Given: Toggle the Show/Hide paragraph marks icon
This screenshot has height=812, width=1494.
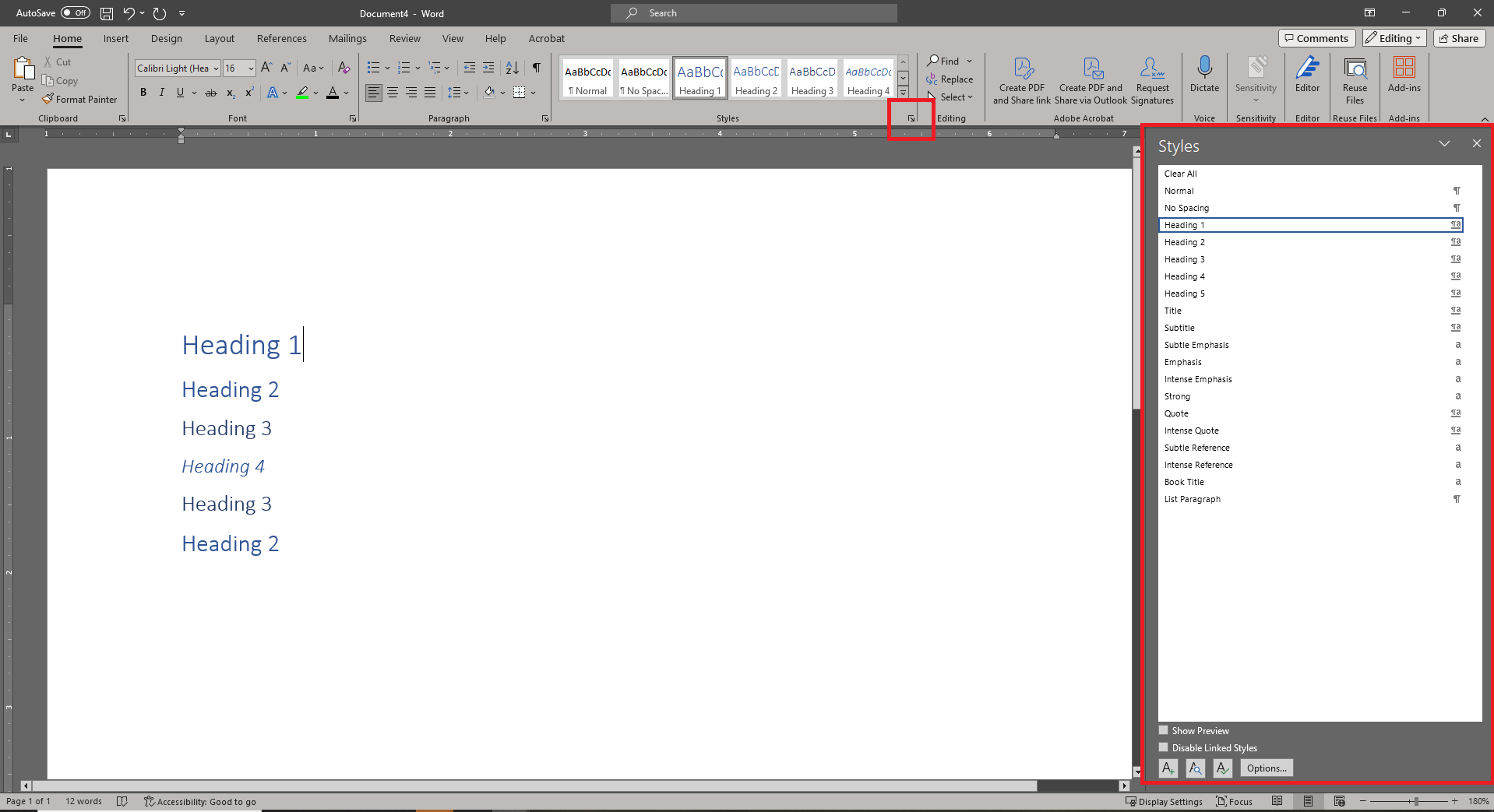Looking at the screenshot, I should tap(536, 68).
